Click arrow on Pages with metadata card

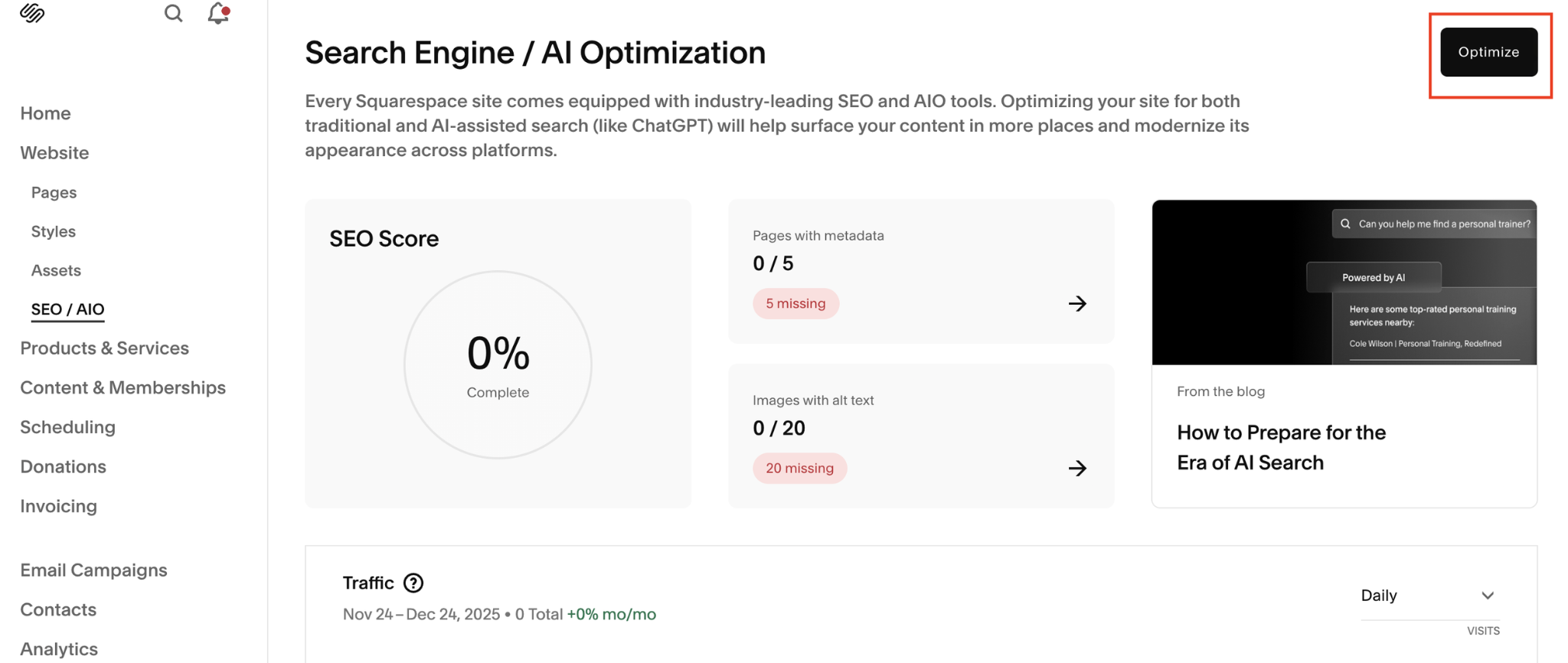[x=1077, y=304]
